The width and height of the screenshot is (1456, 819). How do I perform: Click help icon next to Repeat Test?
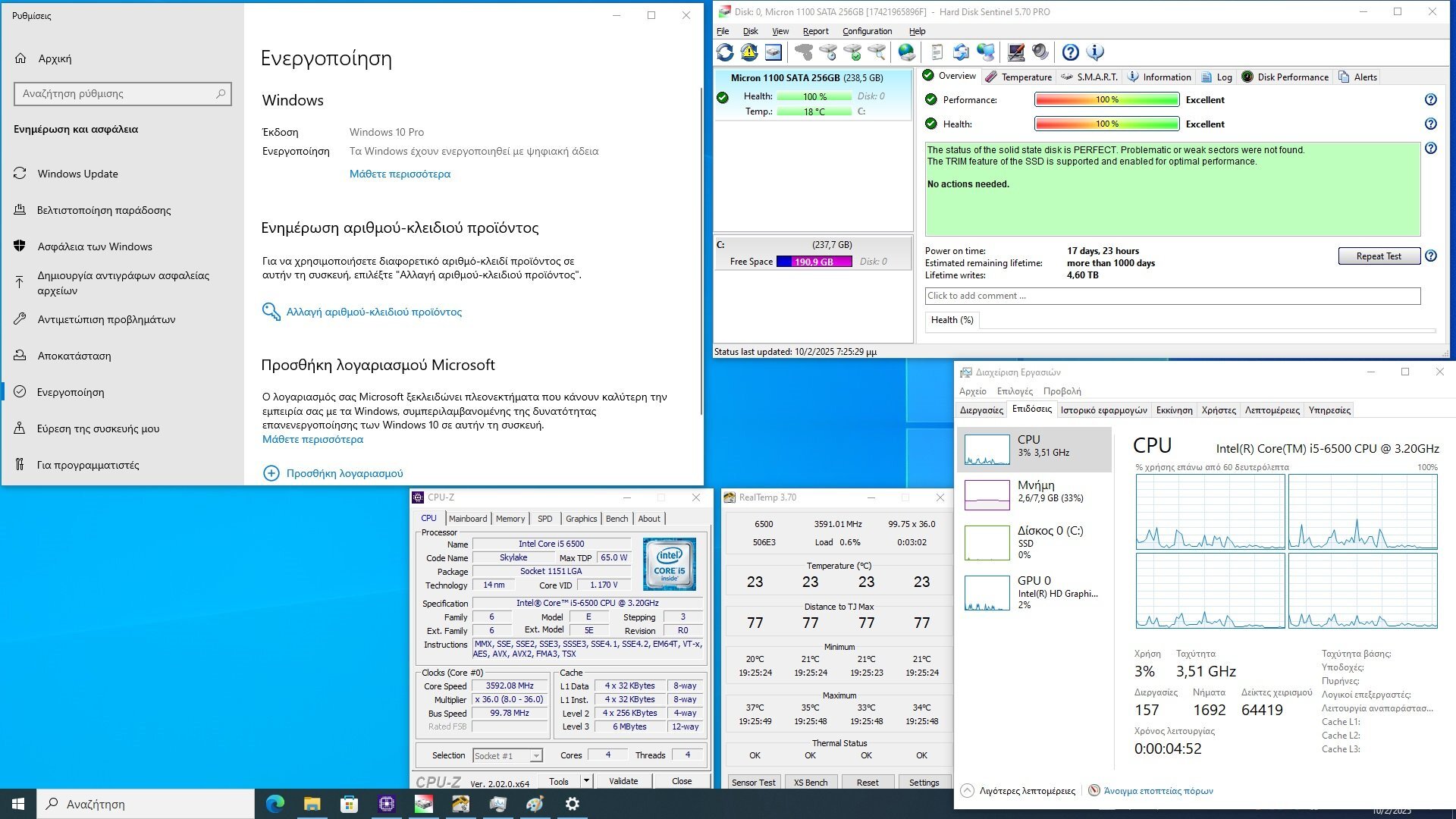coord(1431,256)
